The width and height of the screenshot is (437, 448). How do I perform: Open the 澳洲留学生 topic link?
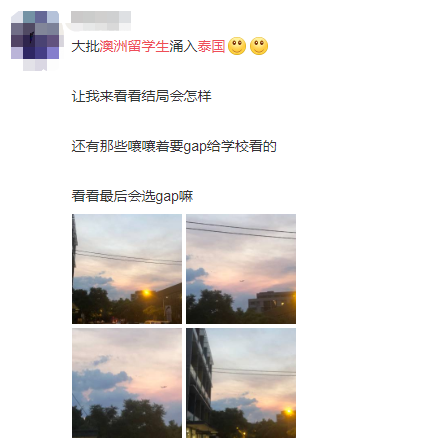point(134,46)
